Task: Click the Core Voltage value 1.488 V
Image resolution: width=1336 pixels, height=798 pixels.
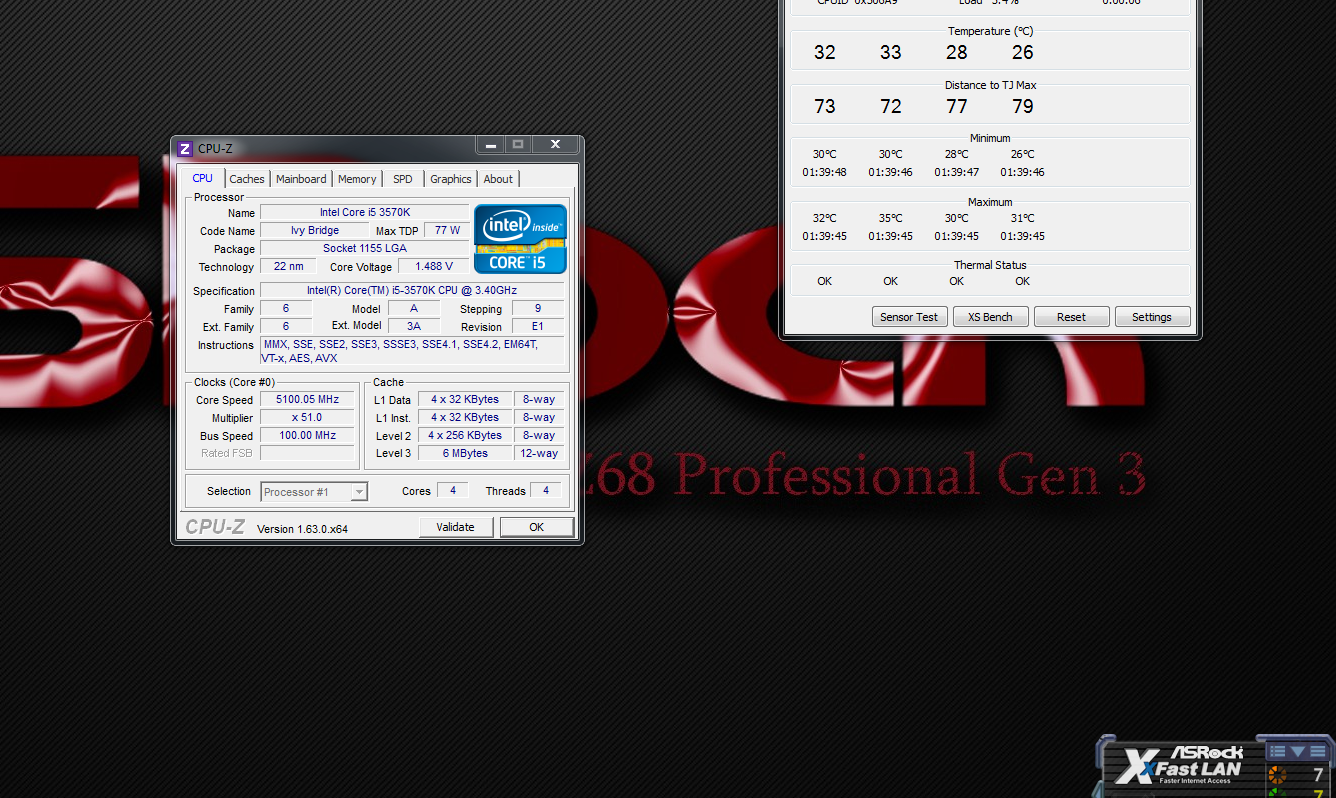Action: coord(434,266)
